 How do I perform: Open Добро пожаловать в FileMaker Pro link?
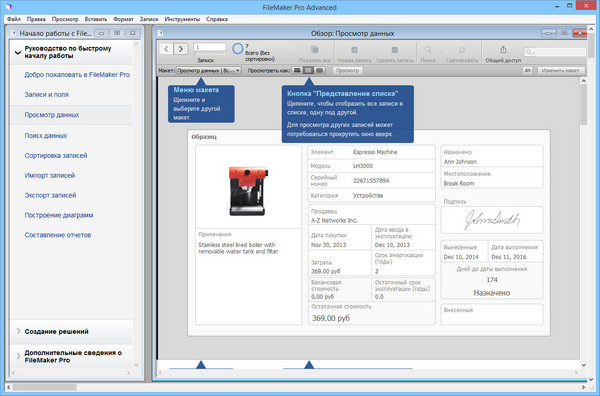coord(77,75)
